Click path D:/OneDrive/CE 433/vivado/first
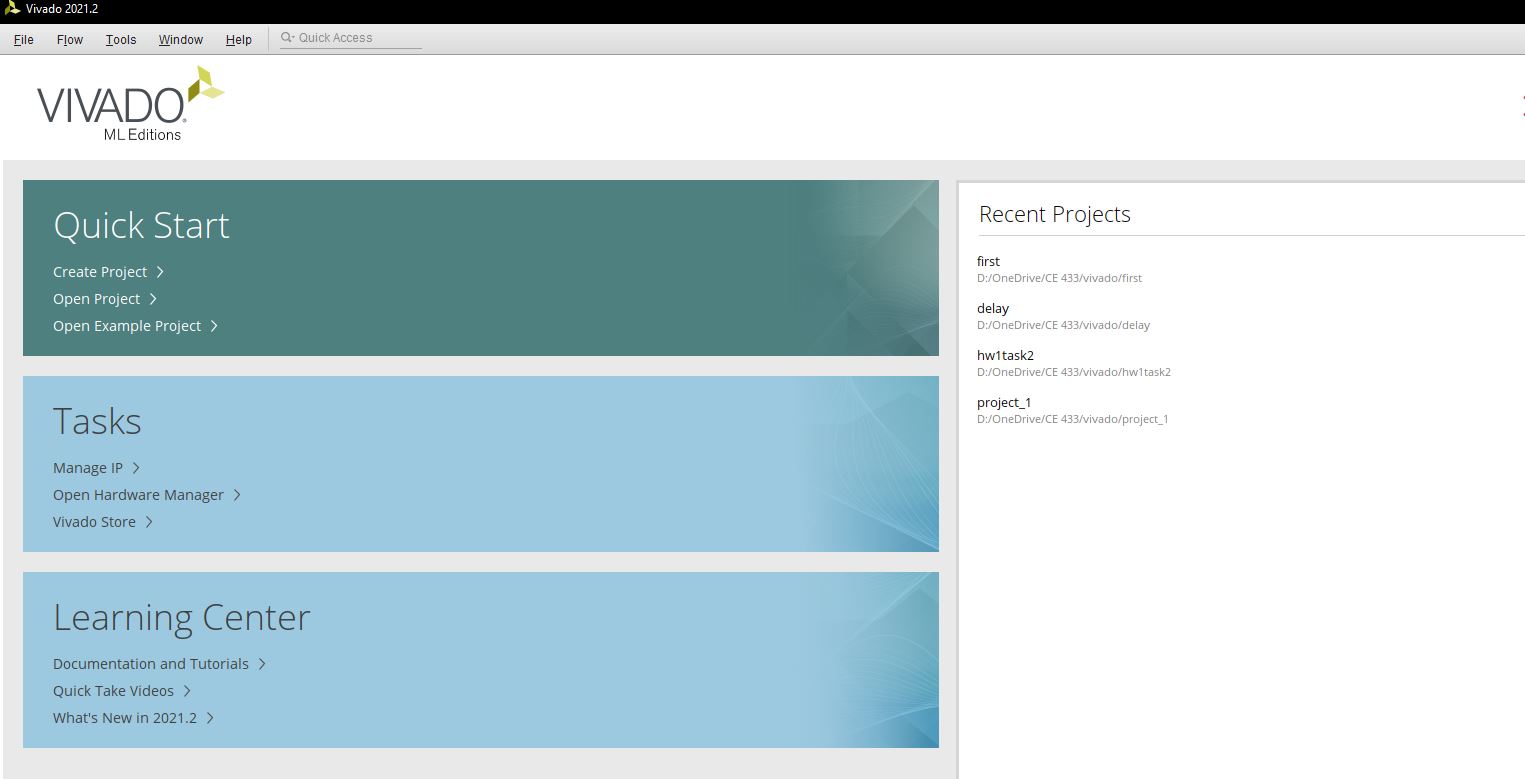Viewport: 1525px width, 779px height. pos(1059,278)
